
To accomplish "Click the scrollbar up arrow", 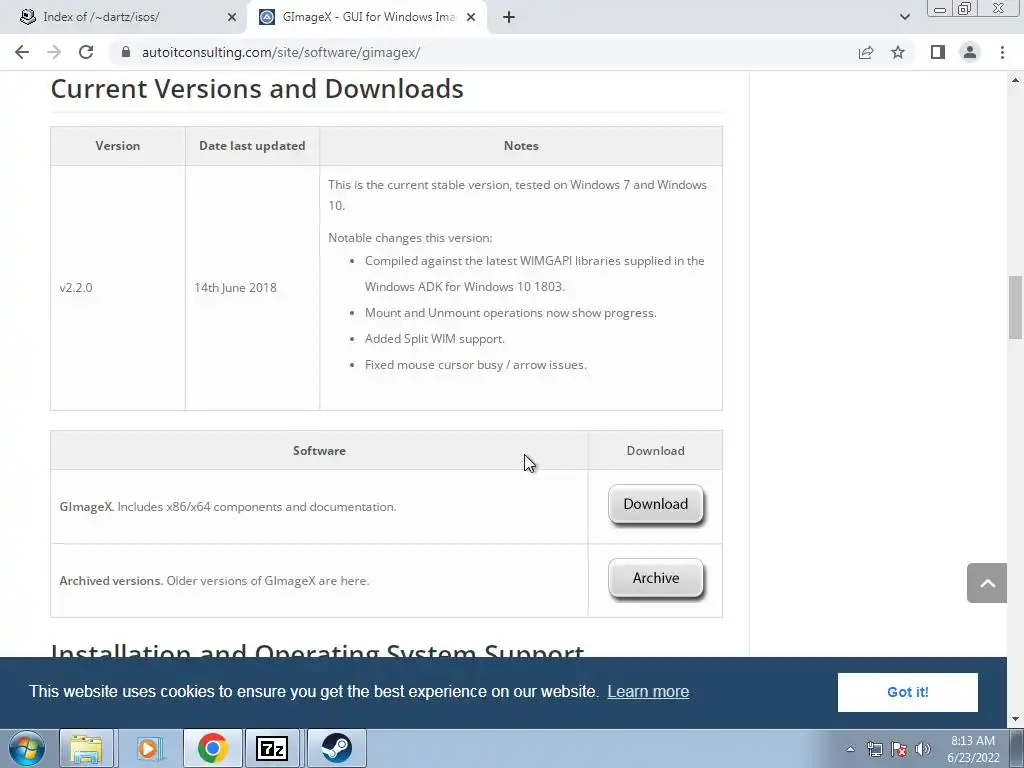I will pos(1015,80).
